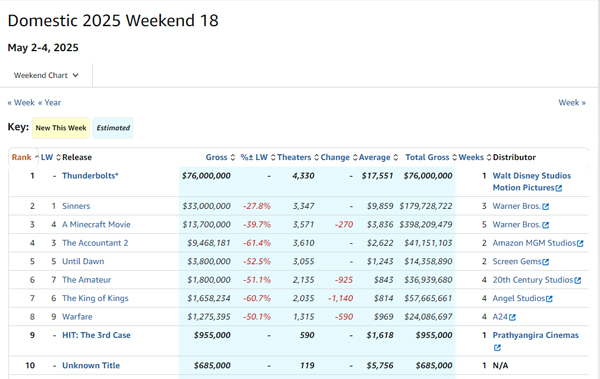The height and width of the screenshot is (379, 600).
Task: Open external link icon beside Walt Disney Studios
Action: 559,188
